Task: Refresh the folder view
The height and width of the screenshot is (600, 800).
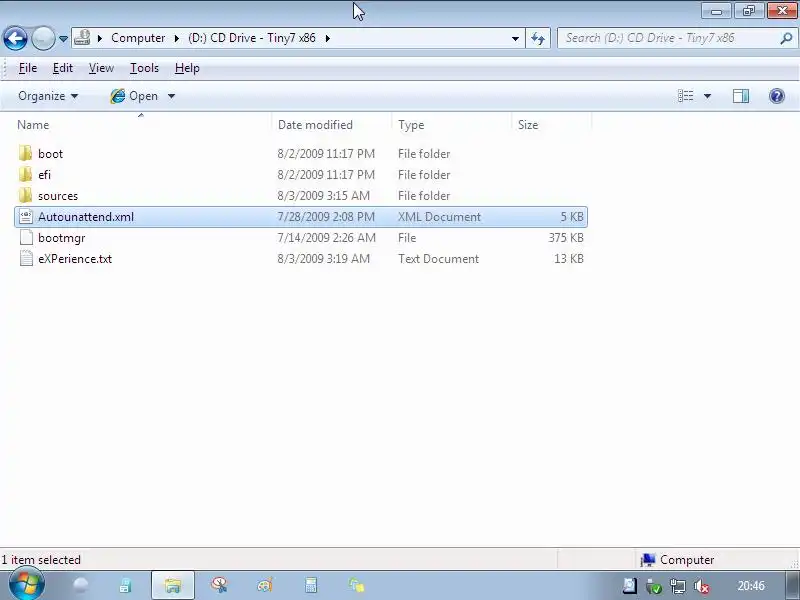Action: click(x=538, y=38)
